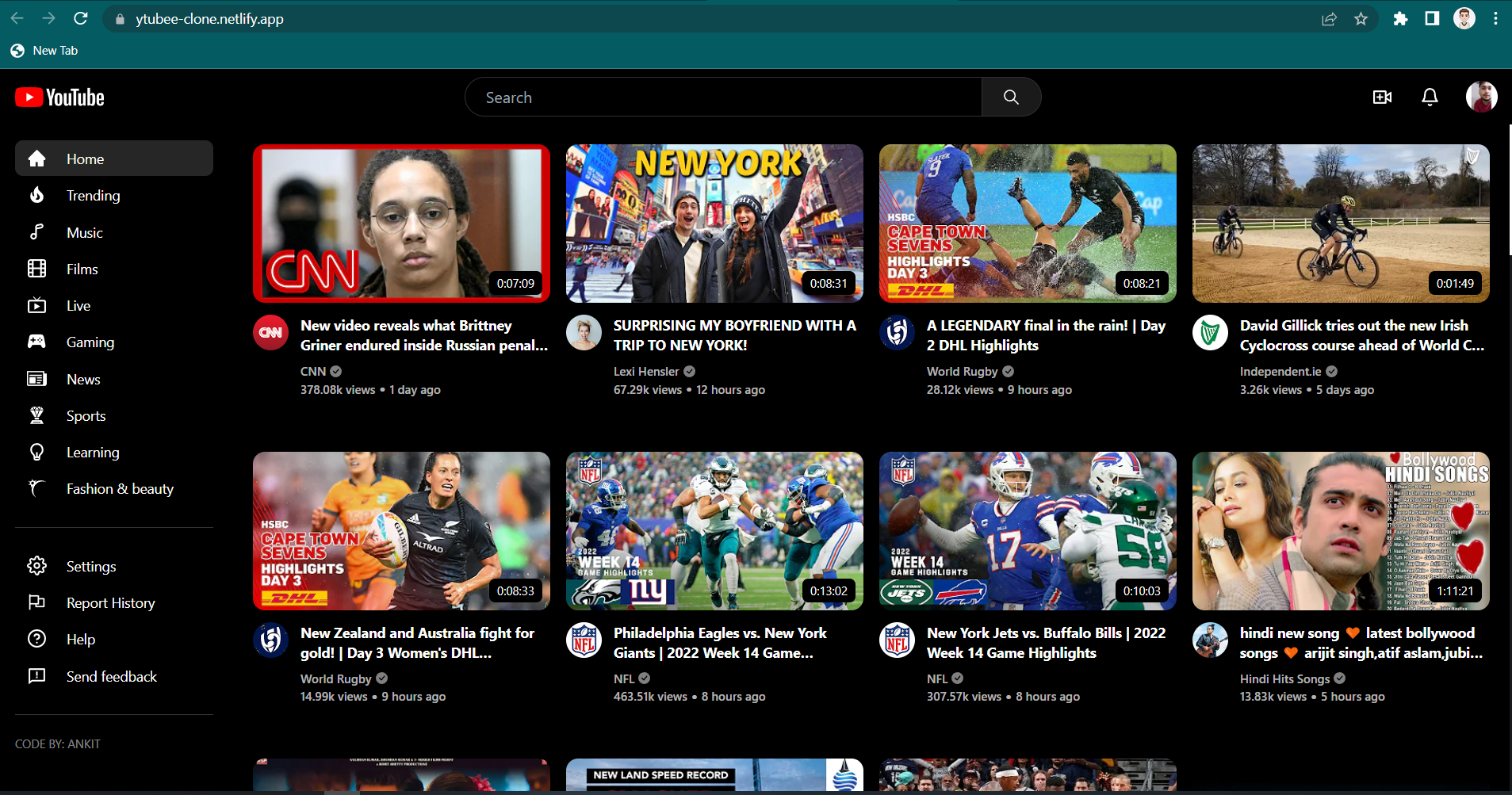The height and width of the screenshot is (795, 1512).
Task: Click the Send feedback icon
Action: (x=36, y=676)
